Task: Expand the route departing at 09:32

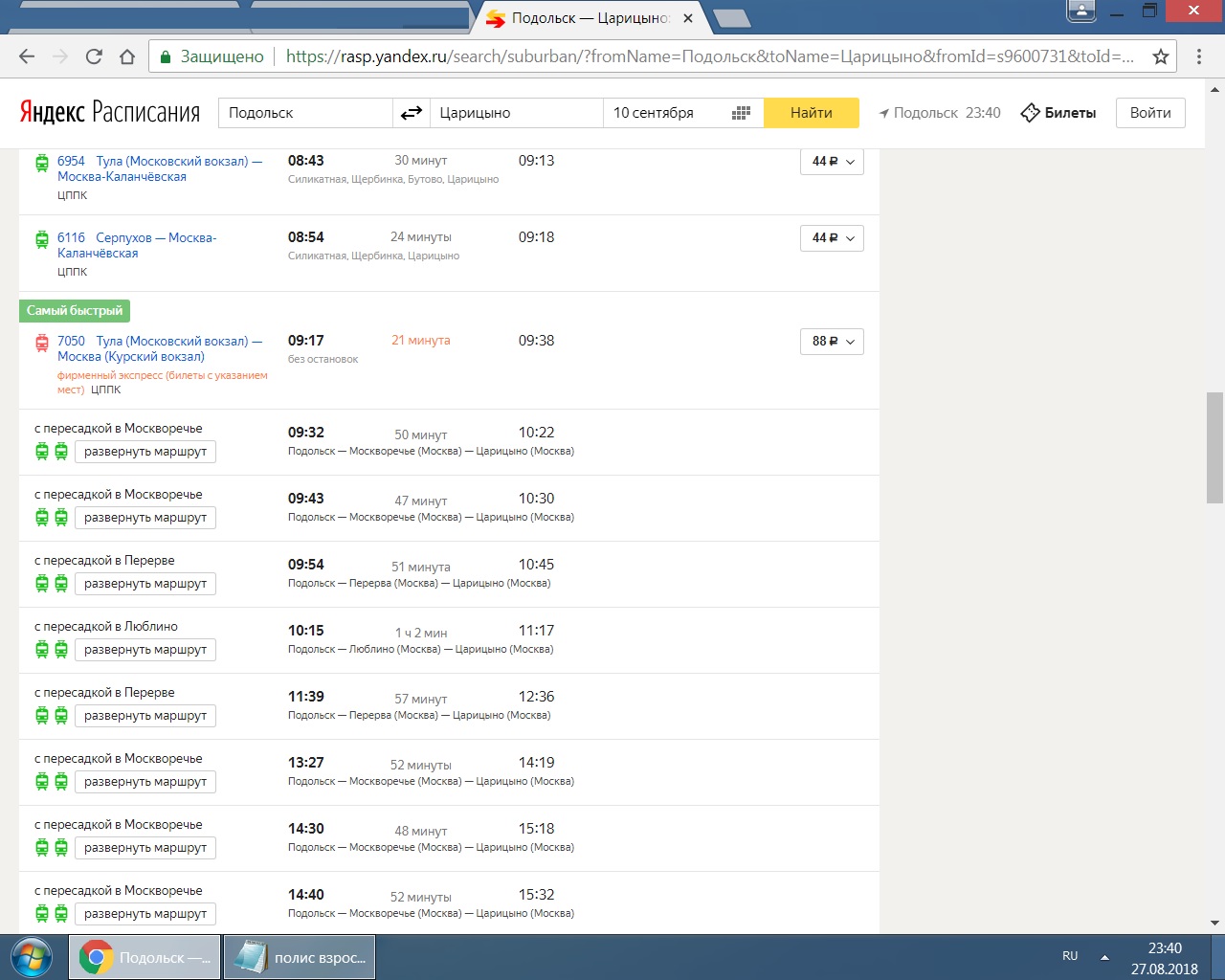Action: (145, 452)
